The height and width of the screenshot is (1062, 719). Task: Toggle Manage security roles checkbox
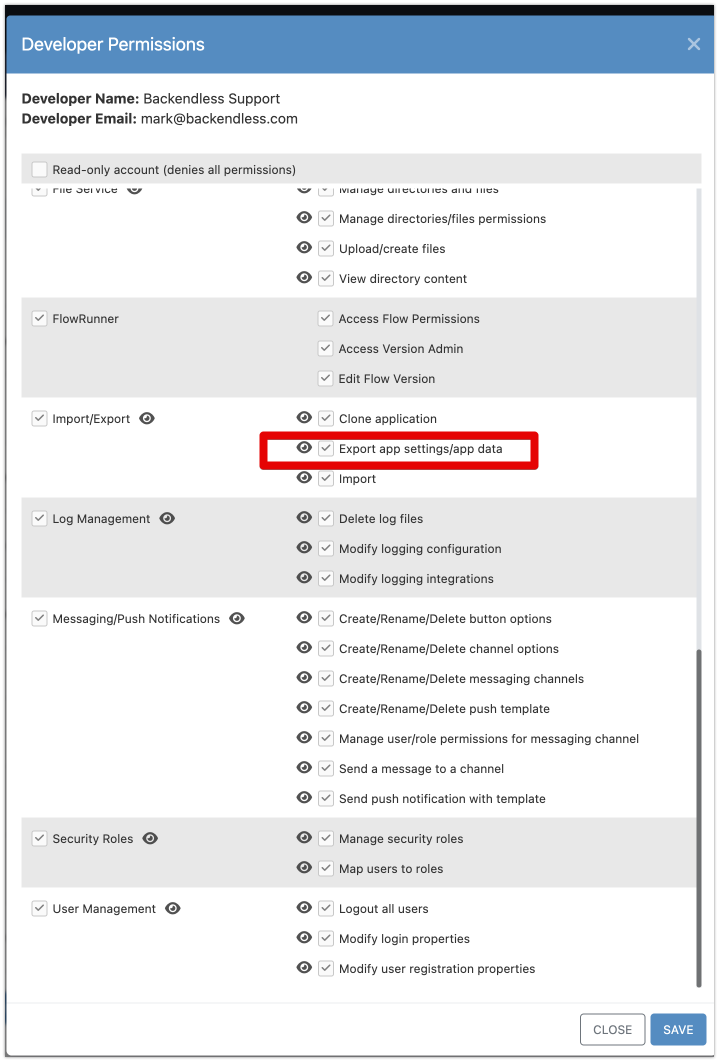(x=326, y=838)
